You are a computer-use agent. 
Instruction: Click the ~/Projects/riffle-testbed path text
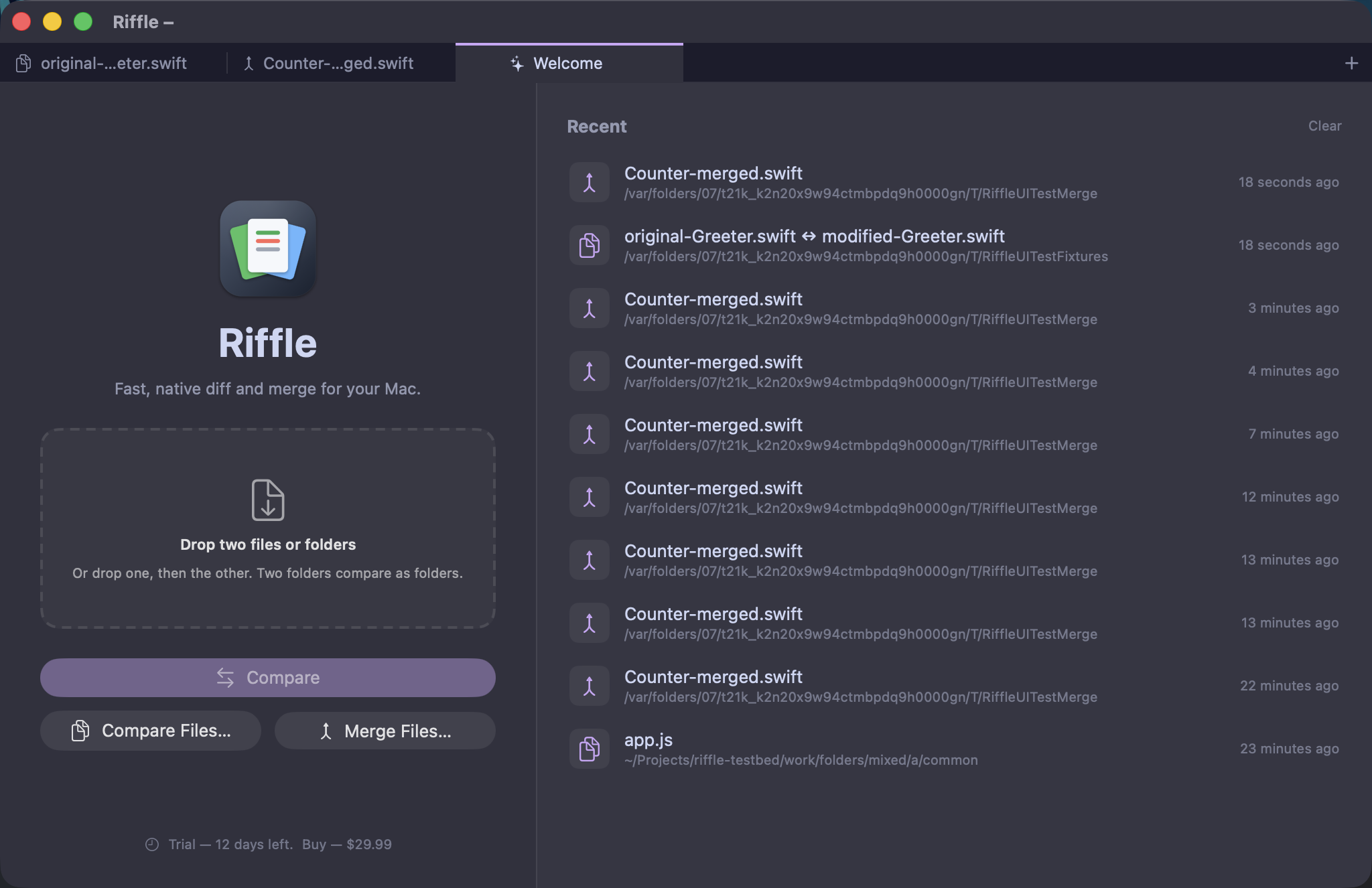(x=801, y=760)
